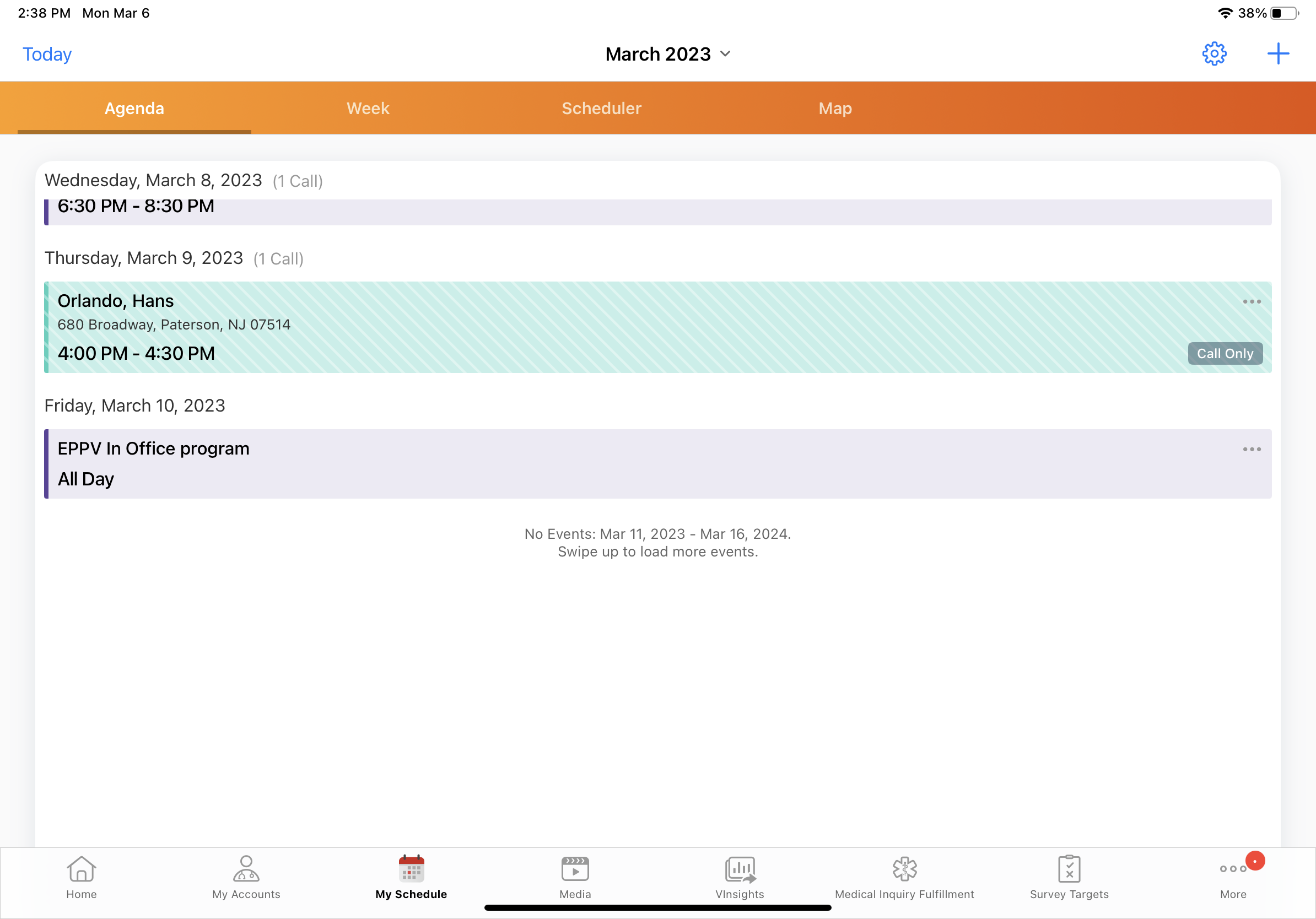Open options menu for EPPV In Office program
This screenshot has width=1316, height=919.
tap(1251, 450)
